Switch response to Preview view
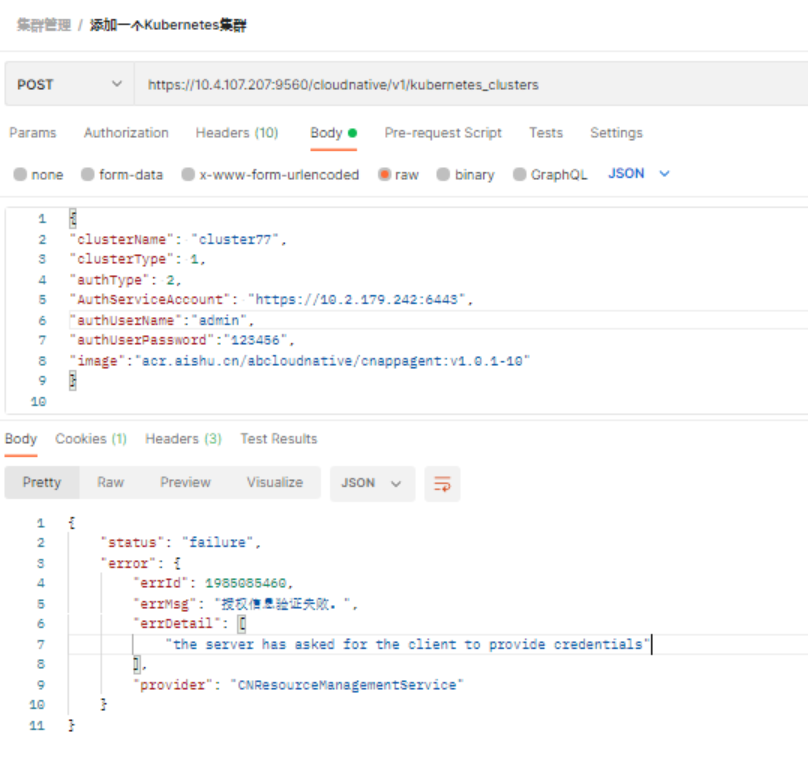 point(185,483)
